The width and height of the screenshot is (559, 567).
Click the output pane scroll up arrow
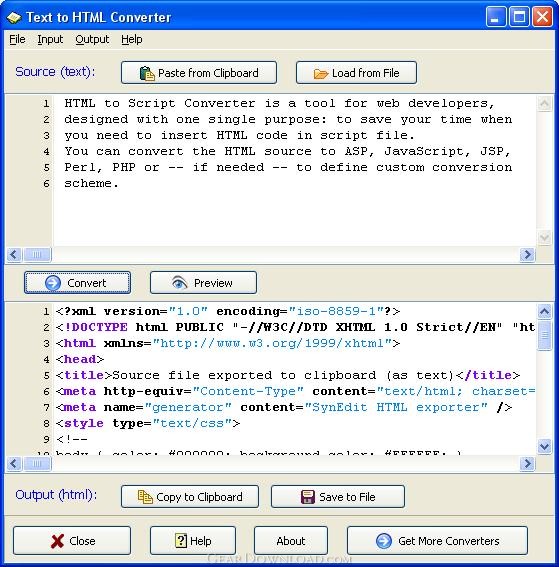544,311
